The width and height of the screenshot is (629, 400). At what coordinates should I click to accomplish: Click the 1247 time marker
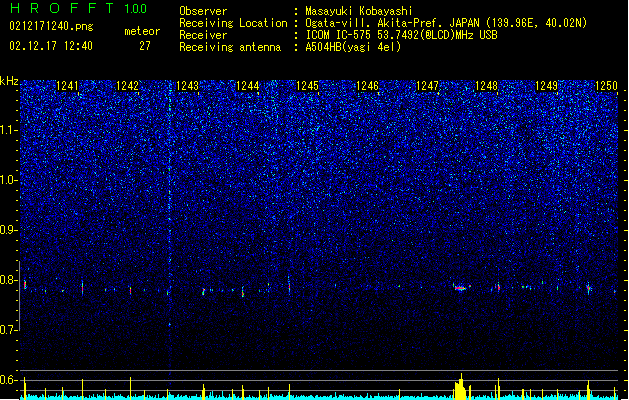(427, 86)
